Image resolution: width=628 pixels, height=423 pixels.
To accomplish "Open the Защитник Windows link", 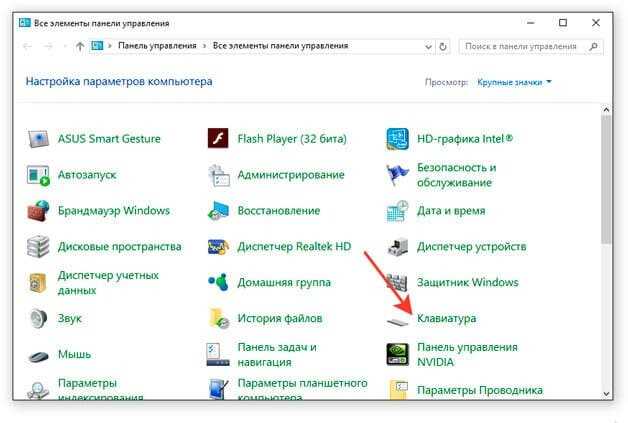I will point(467,282).
